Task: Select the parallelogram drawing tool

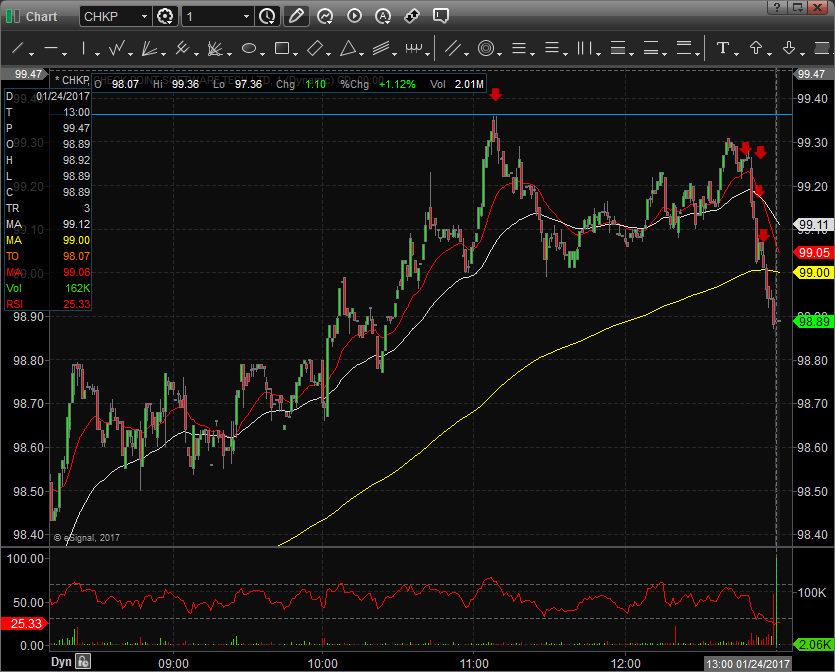Action: 315,48
